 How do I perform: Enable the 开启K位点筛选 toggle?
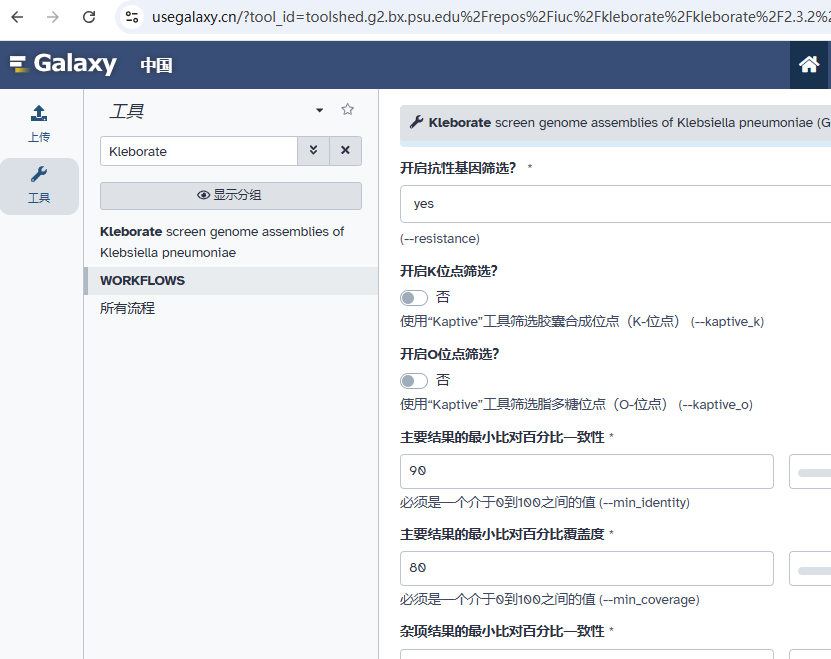click(413, 297)
